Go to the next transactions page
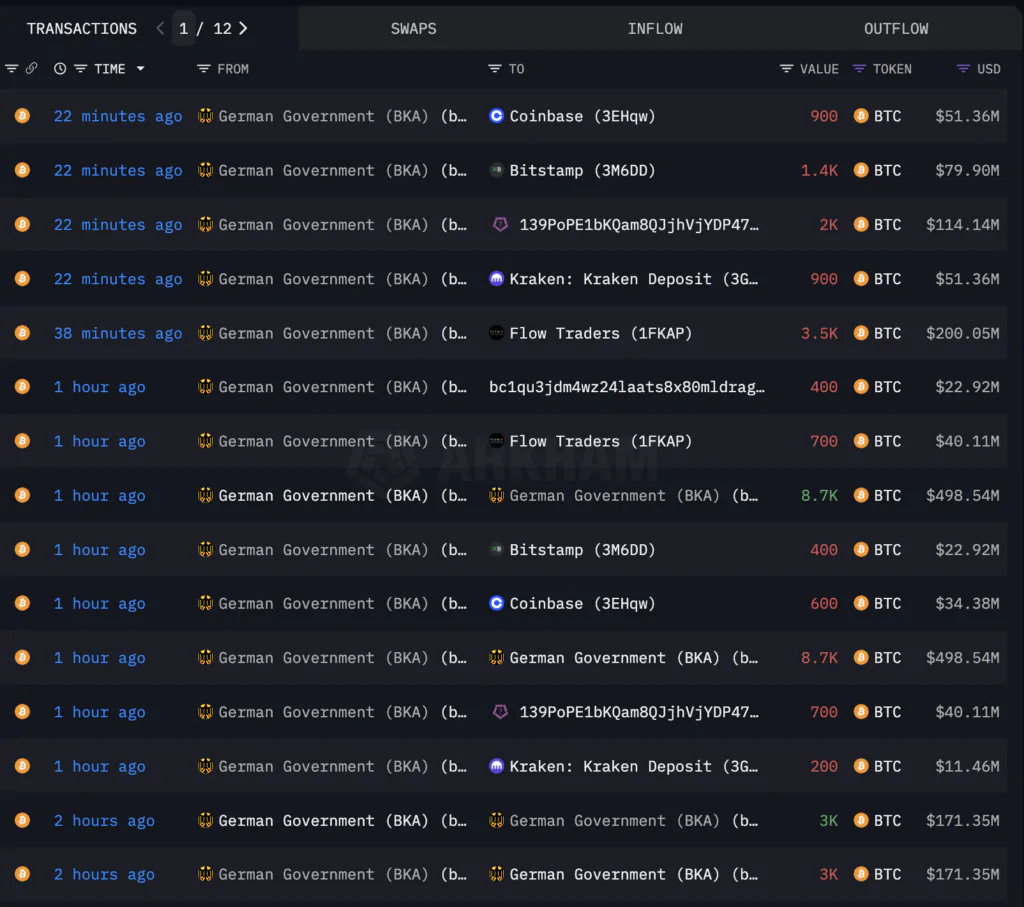1024x907 pixels. 243,28
